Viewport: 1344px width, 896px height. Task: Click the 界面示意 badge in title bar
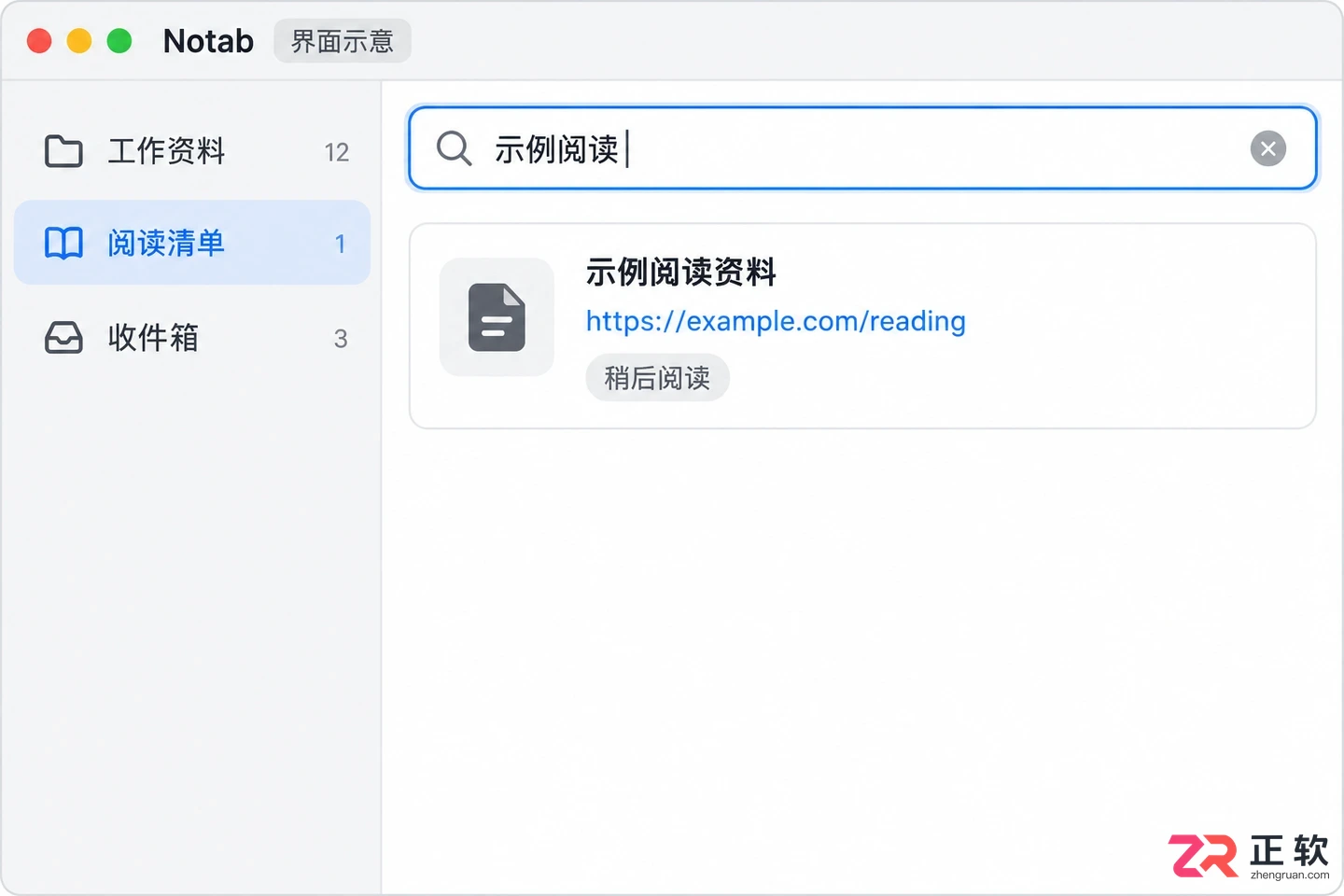click(x=343, y=41)
